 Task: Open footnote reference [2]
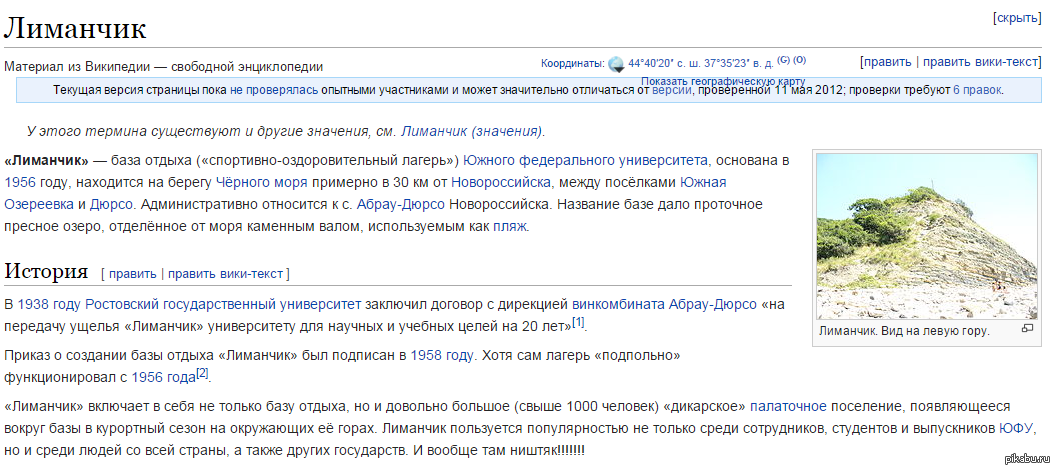pyautogui.click(x=202, y=373)
